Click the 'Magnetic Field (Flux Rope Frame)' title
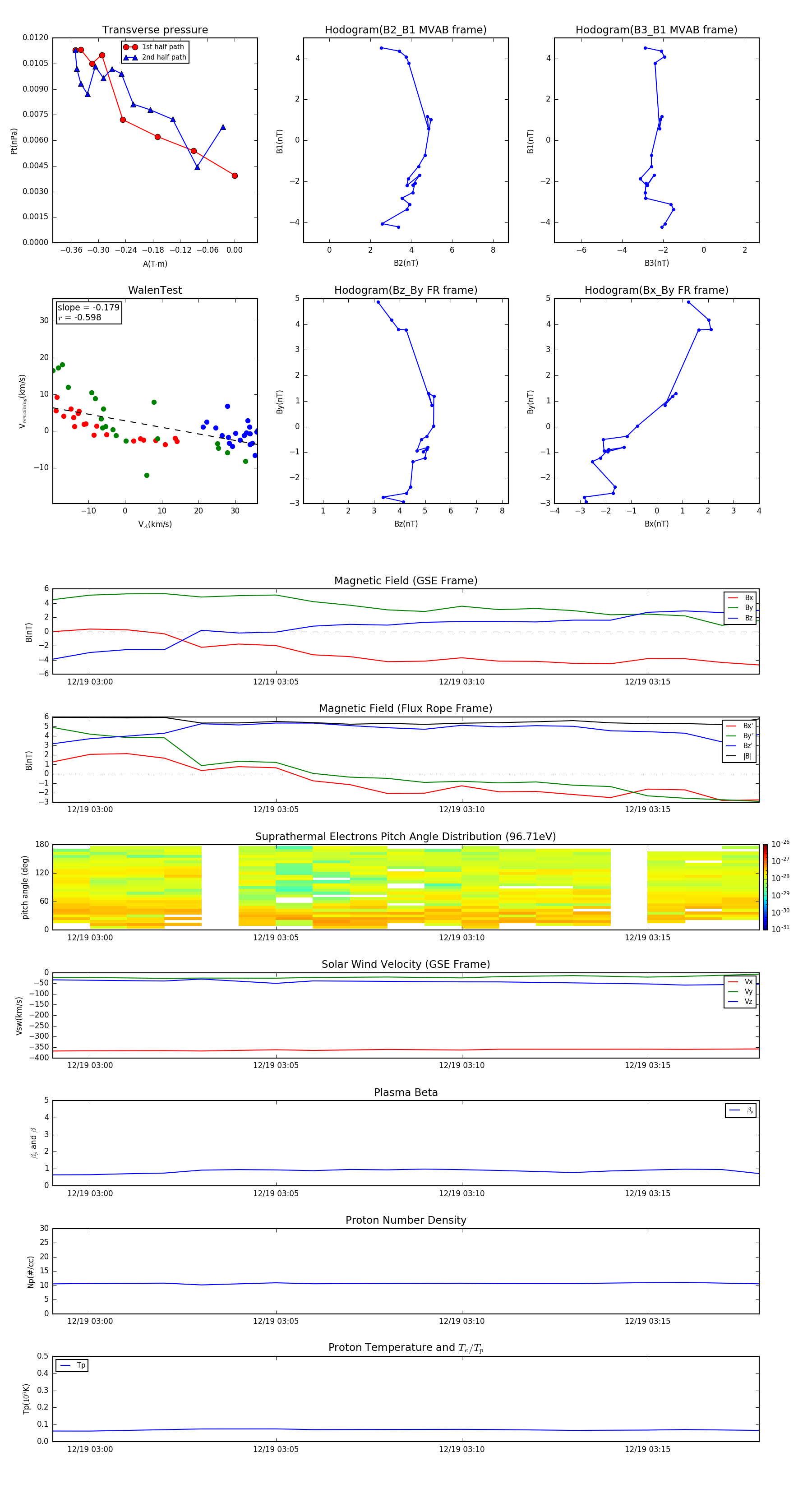The width and height of the screenshot is (812, 1489). tap(406, 709)
